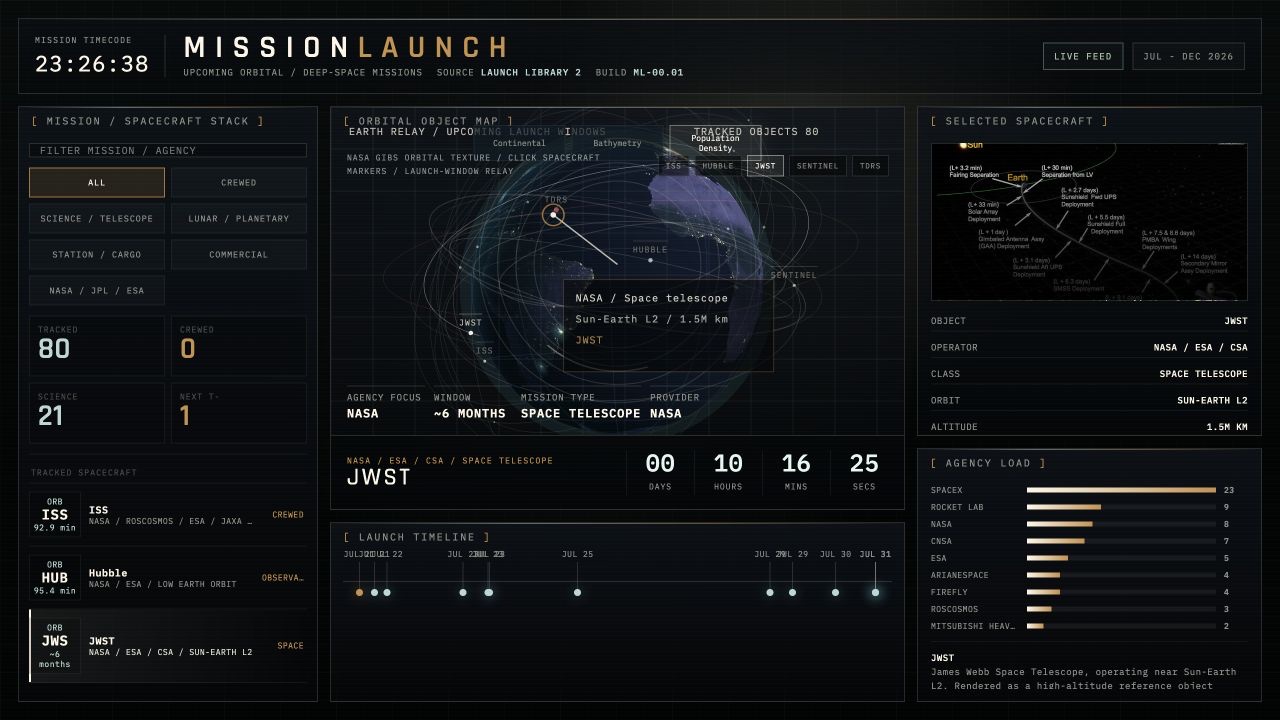The width and height of the screenshot is (1280, 720).
Task: Switch to the TDRS map tab
Action: coord(870,166)
